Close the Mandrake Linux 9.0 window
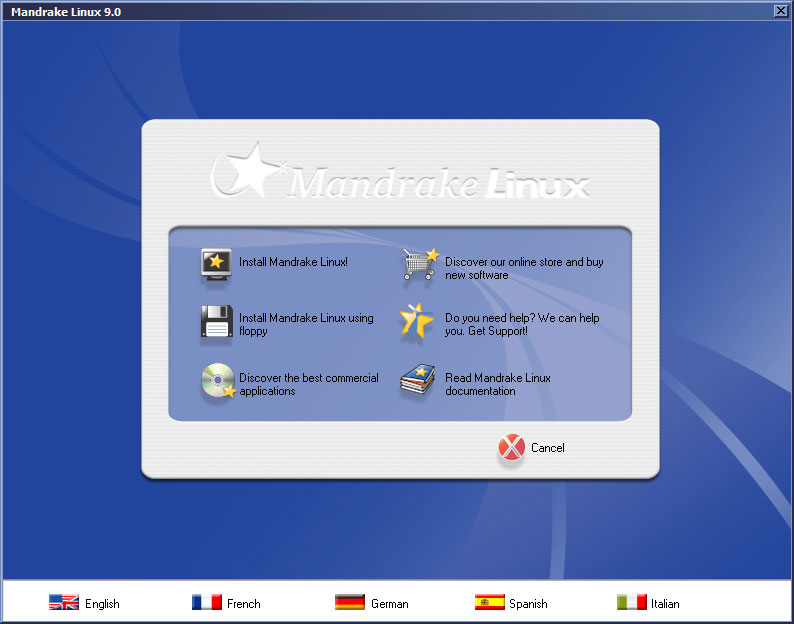 [x=781, y=11]
